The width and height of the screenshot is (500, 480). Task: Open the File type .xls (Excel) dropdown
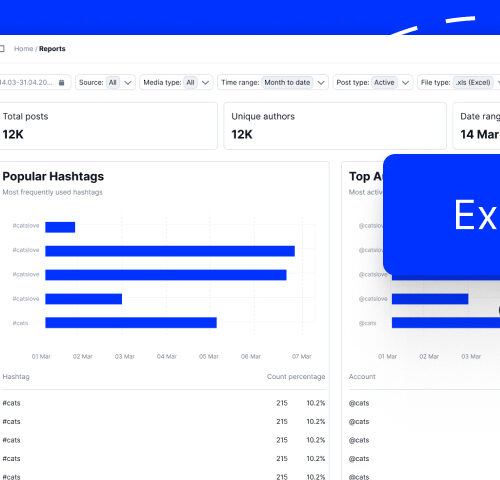[459, 82]
